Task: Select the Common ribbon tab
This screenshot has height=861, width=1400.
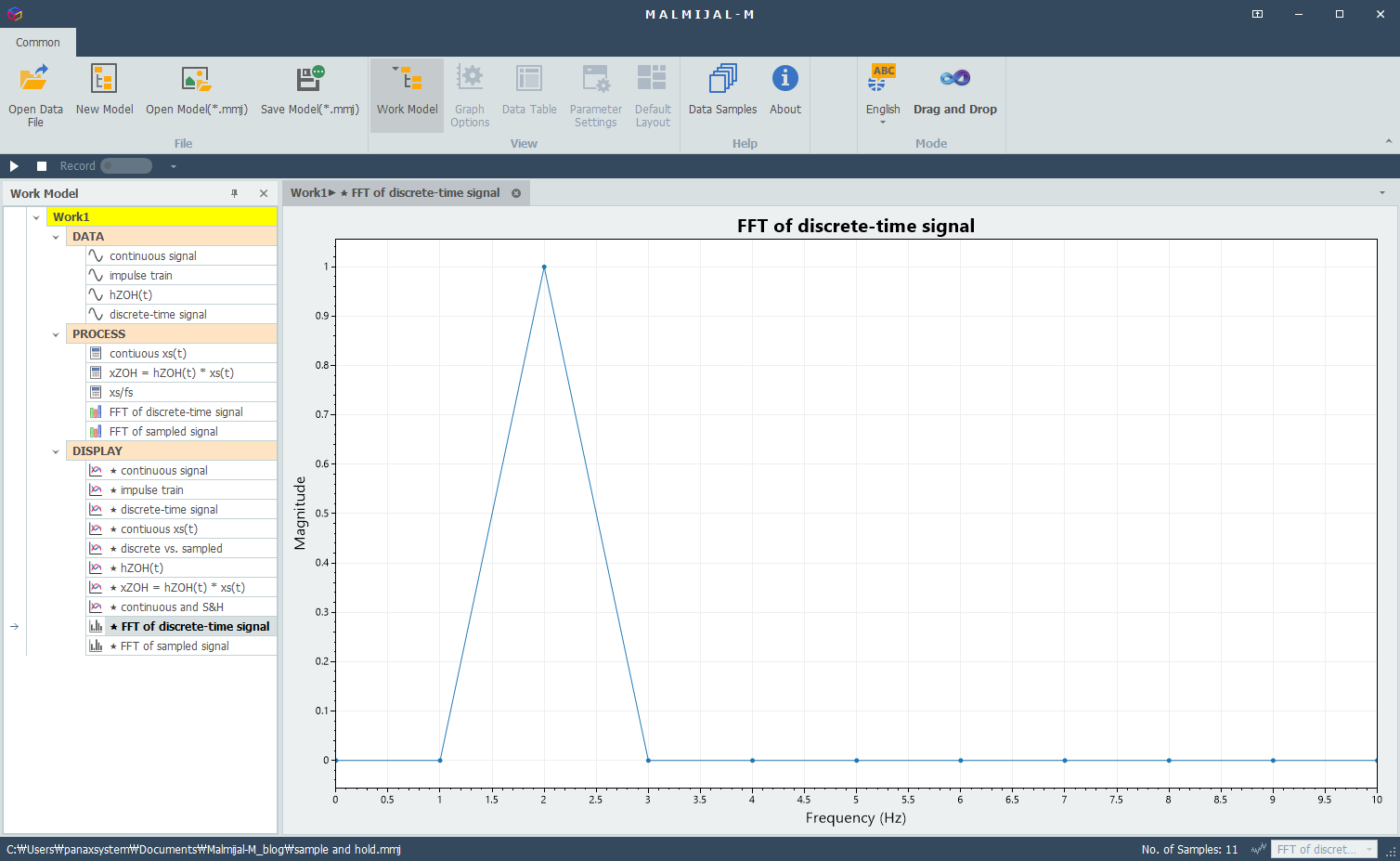Action: pyautogui.click(x=38, y=43)
